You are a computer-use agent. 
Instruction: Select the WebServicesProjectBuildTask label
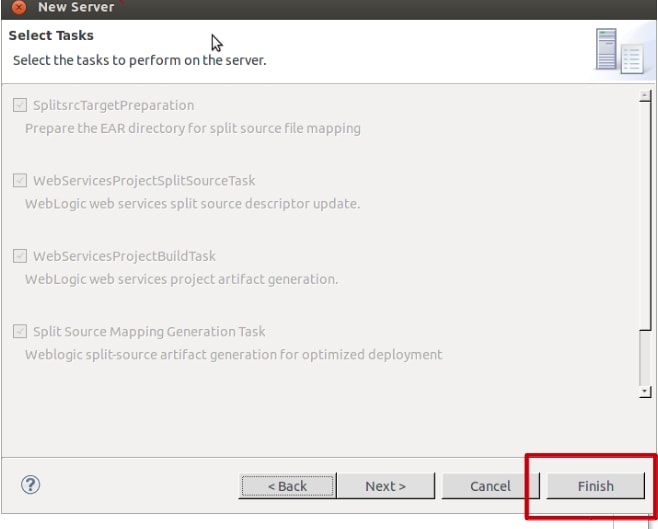click(x=124, y=256)
